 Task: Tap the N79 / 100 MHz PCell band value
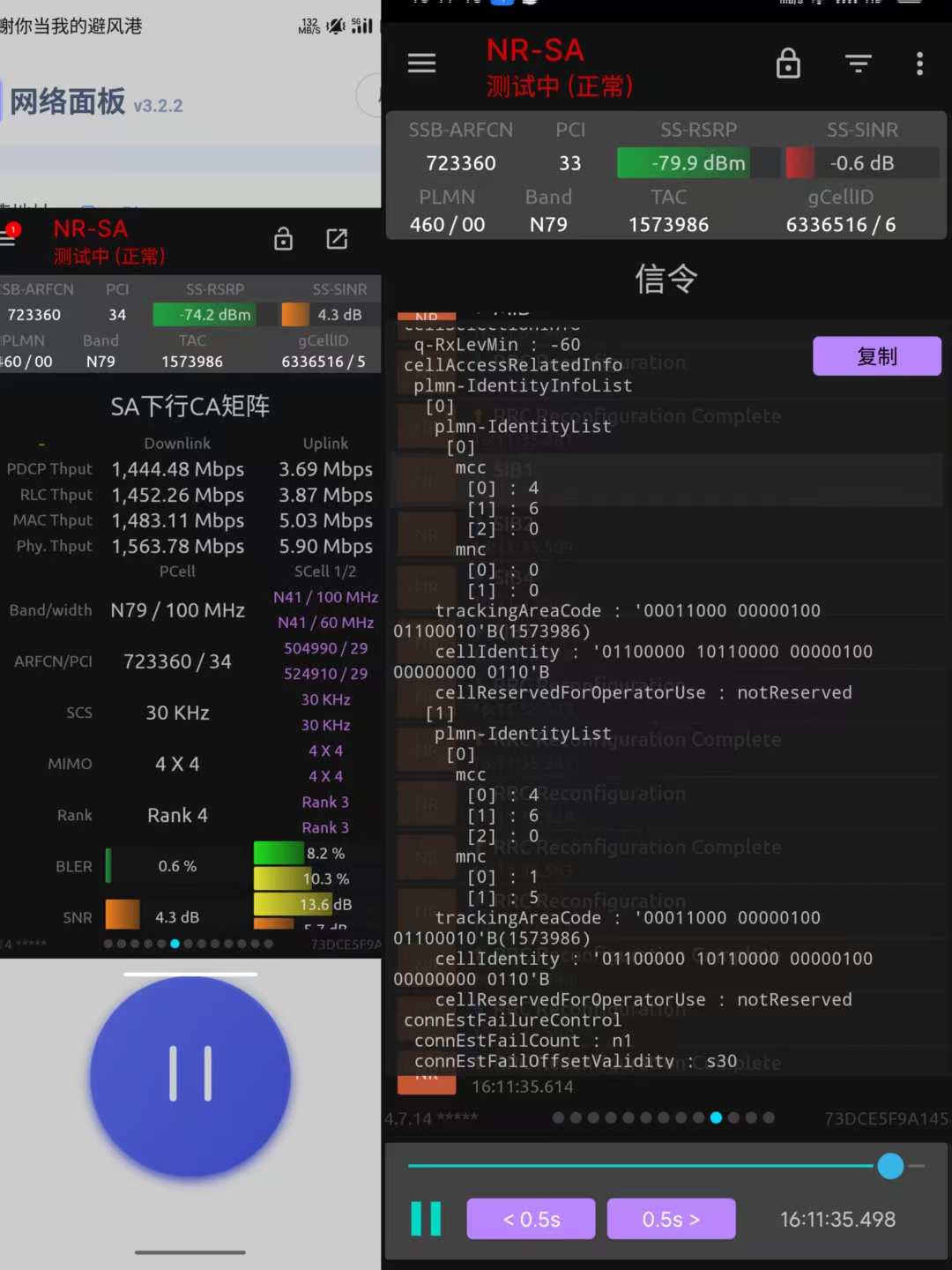(x=177, y=610)
